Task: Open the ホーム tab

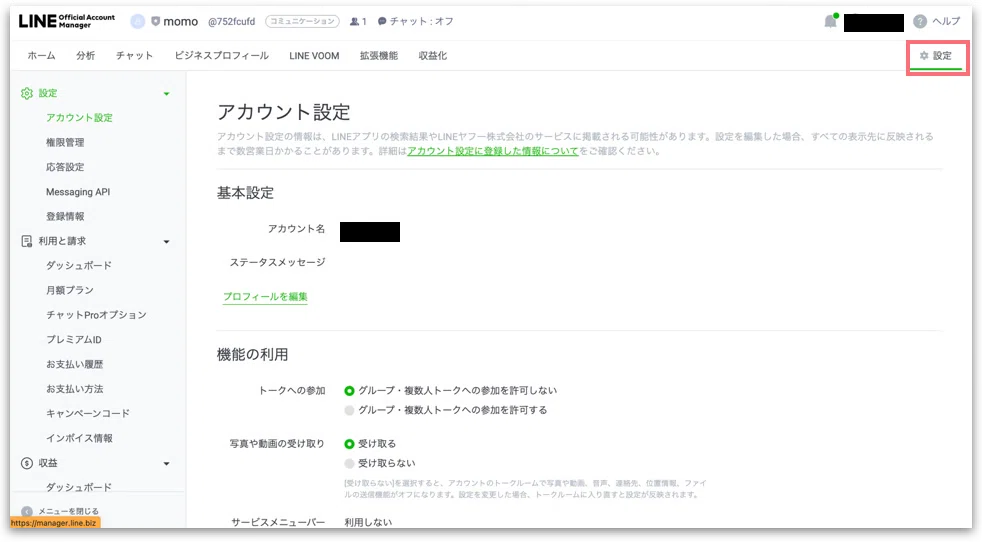Action: 41,56
